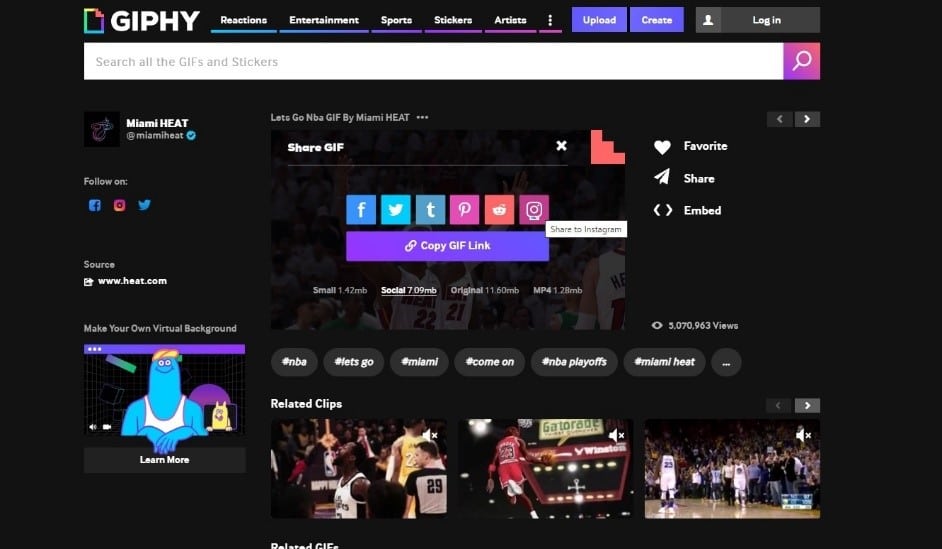Image resolution: width=942 pixels, height=549 pixels.
Task: Click the #come on tag
Action: coord(490,362)
